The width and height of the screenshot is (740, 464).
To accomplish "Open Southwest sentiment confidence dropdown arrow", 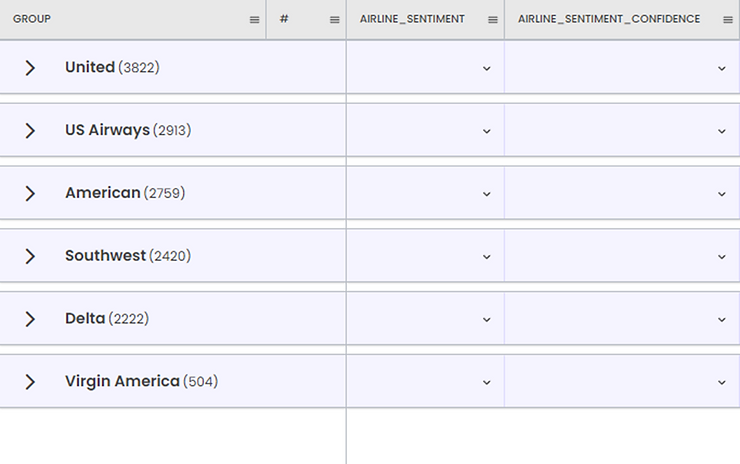I will [x=722, y=257].
